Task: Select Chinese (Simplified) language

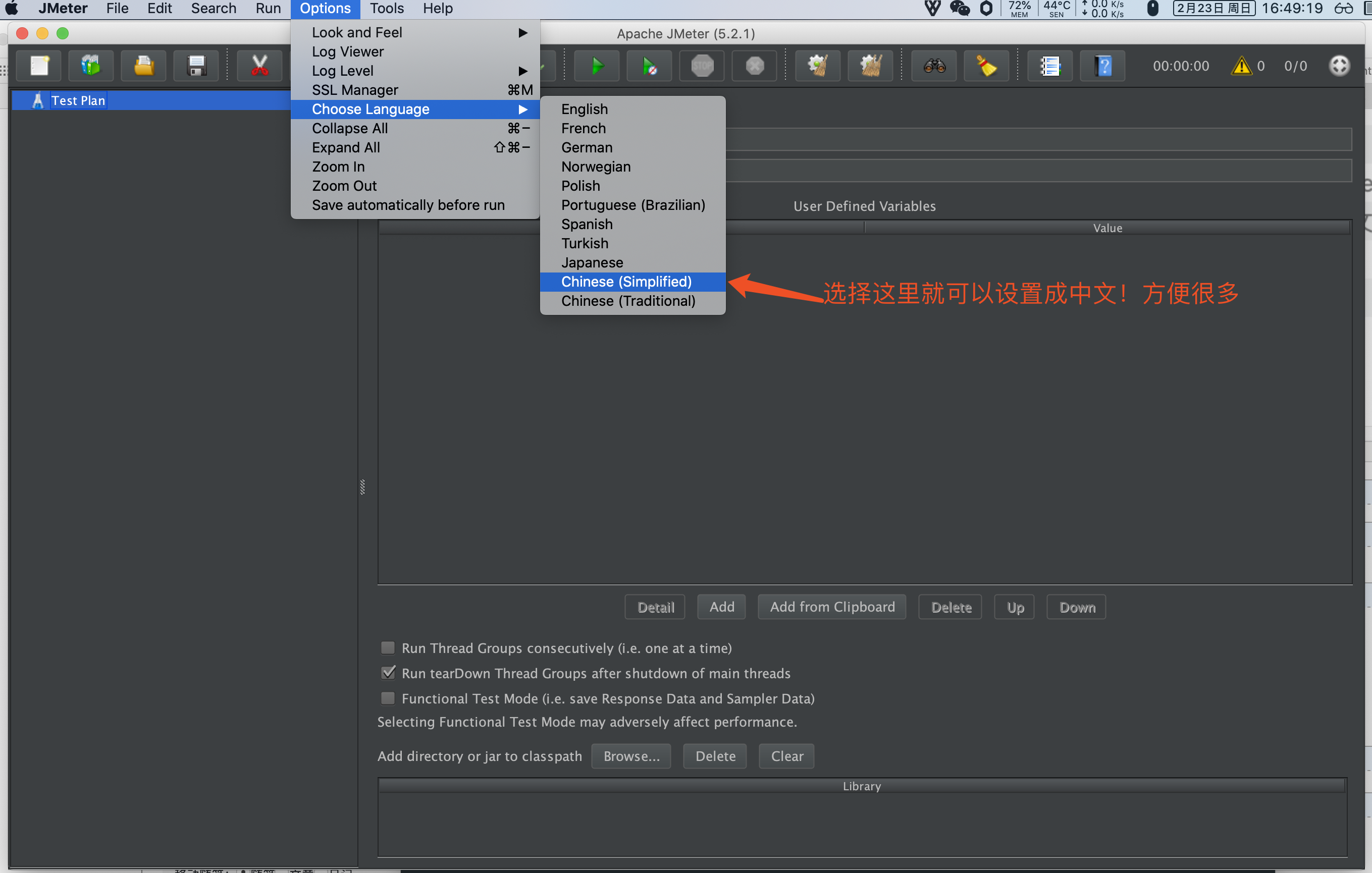Action: point(633,282)
